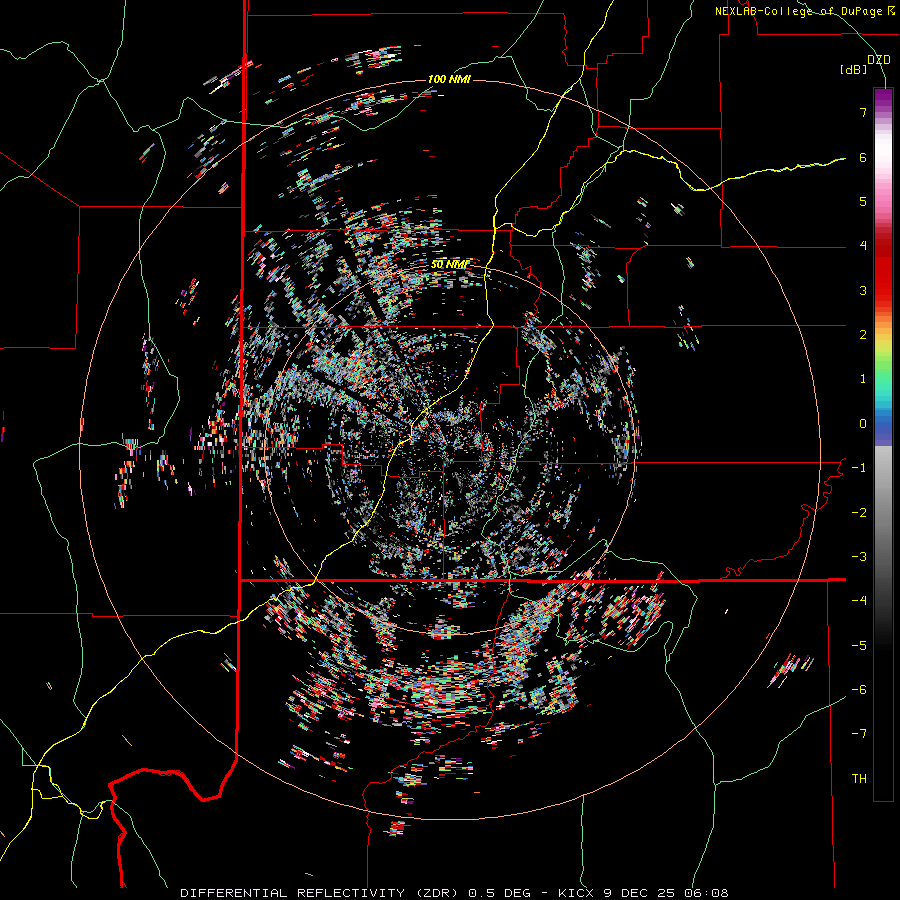Select the positive 5 value on the scale

[x=863, y=201]
